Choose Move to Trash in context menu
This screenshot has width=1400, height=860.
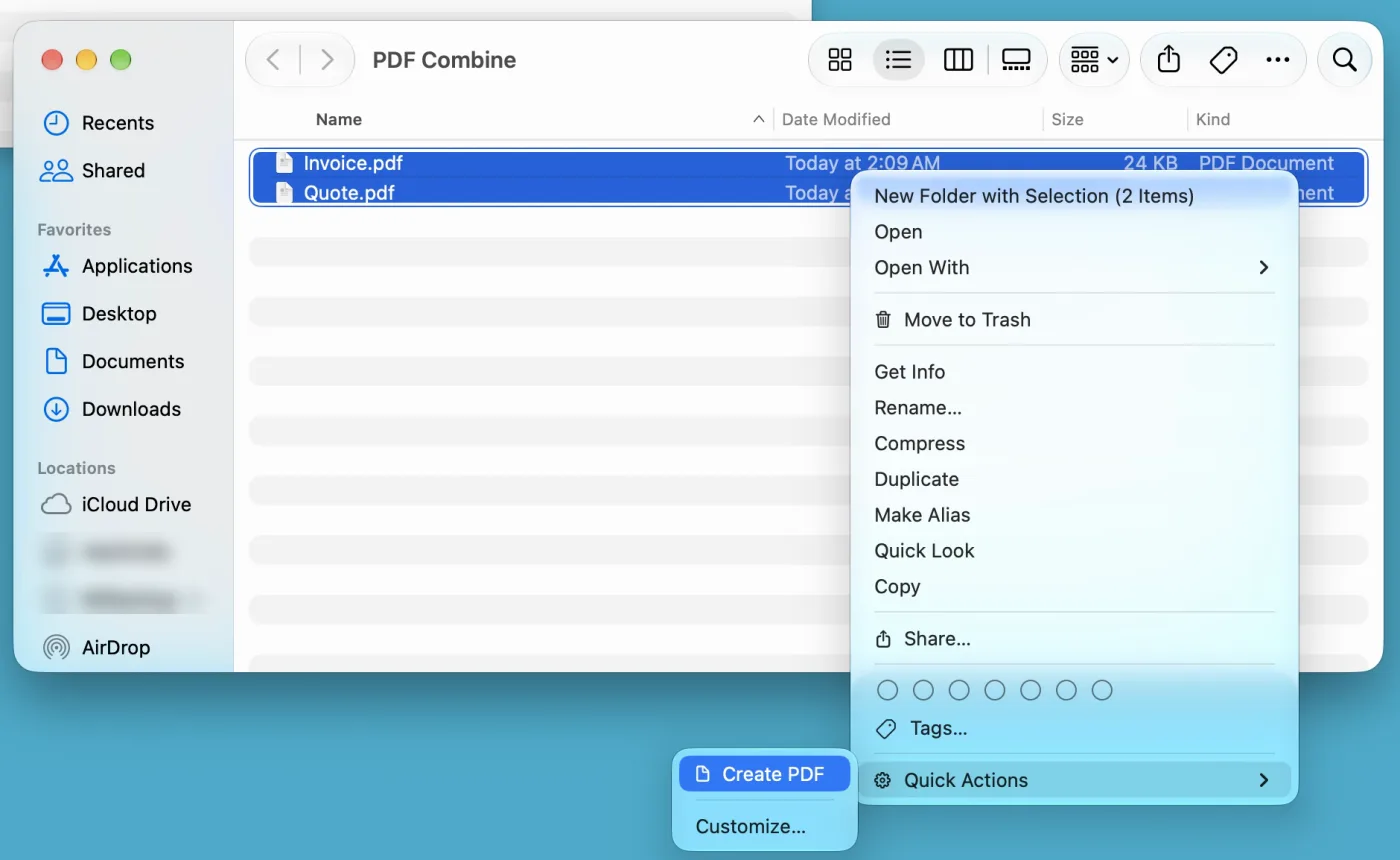coord(1074,320)
